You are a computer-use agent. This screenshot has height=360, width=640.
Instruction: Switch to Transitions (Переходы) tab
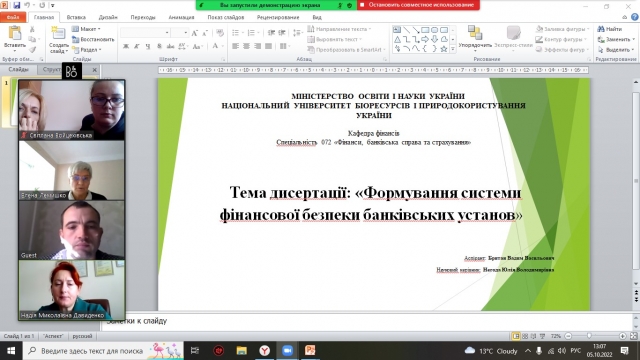[143, 17]
